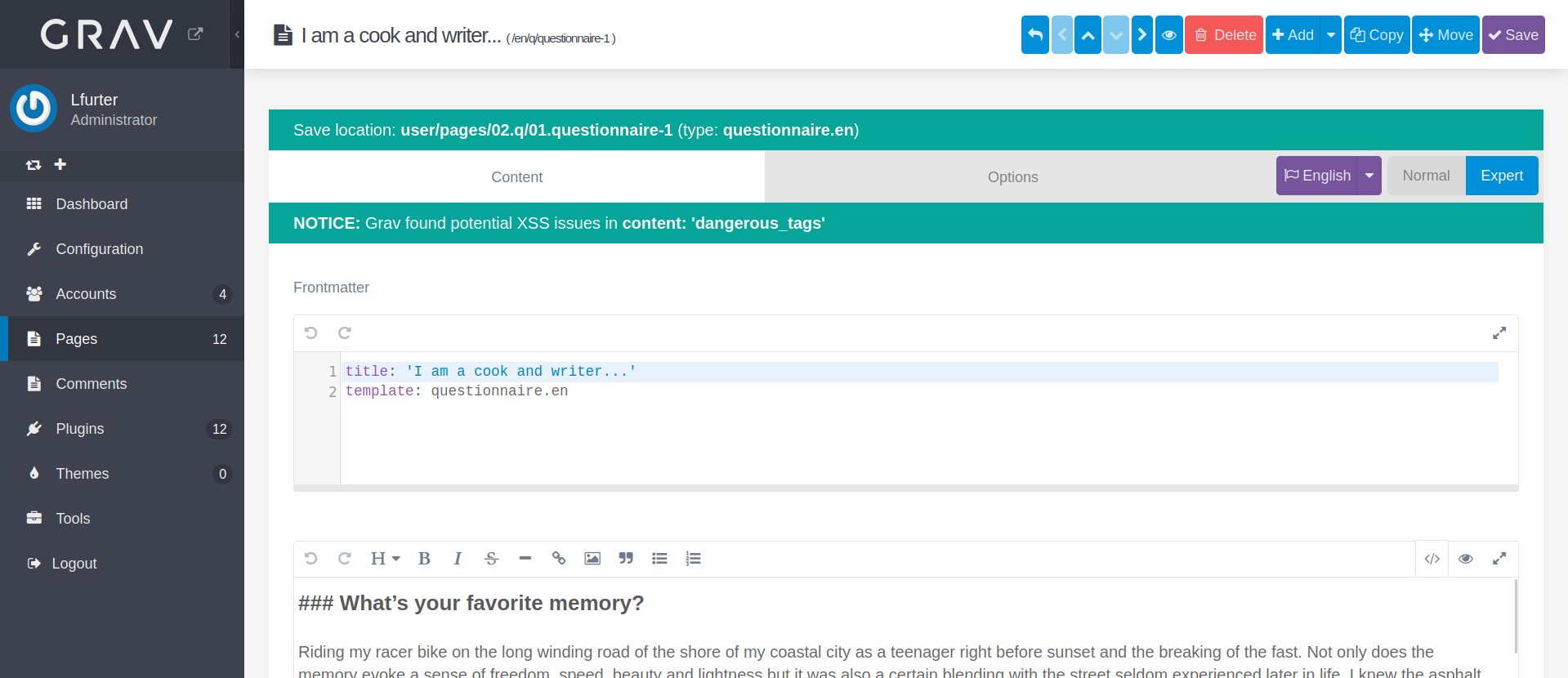This screenshot has height=678, width=1568.
Task: Switch to Normal editing mode
Action: coord(1426,176)
